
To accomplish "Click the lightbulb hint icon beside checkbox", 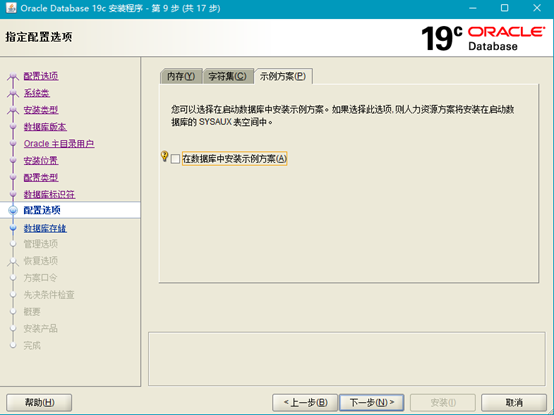I will [164, 156].
